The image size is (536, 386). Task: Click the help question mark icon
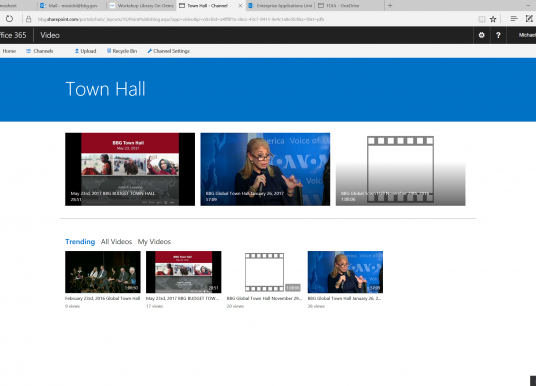click(498, 35)
